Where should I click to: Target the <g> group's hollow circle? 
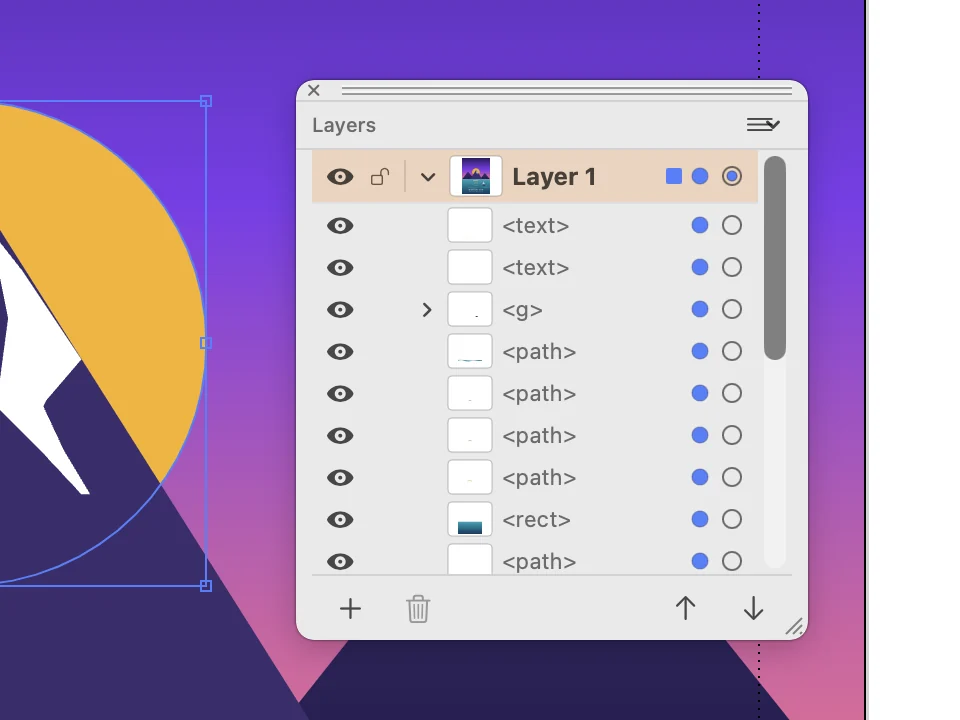click(732, 309)
